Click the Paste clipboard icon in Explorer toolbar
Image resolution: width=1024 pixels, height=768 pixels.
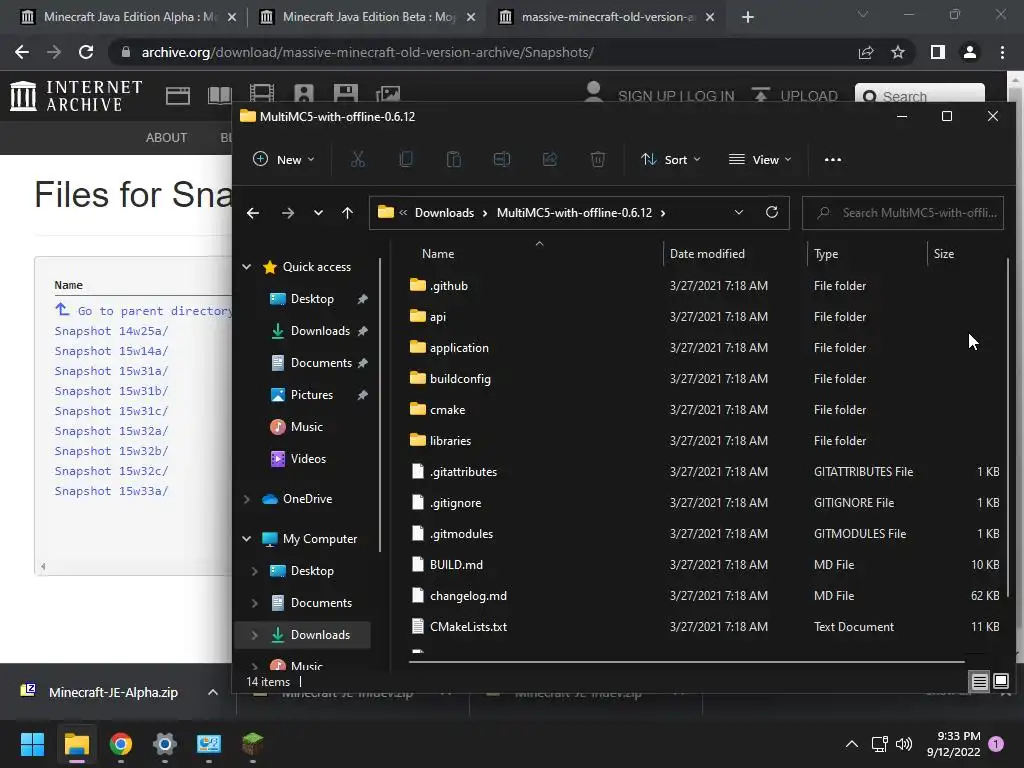click(x=454, y=159)
